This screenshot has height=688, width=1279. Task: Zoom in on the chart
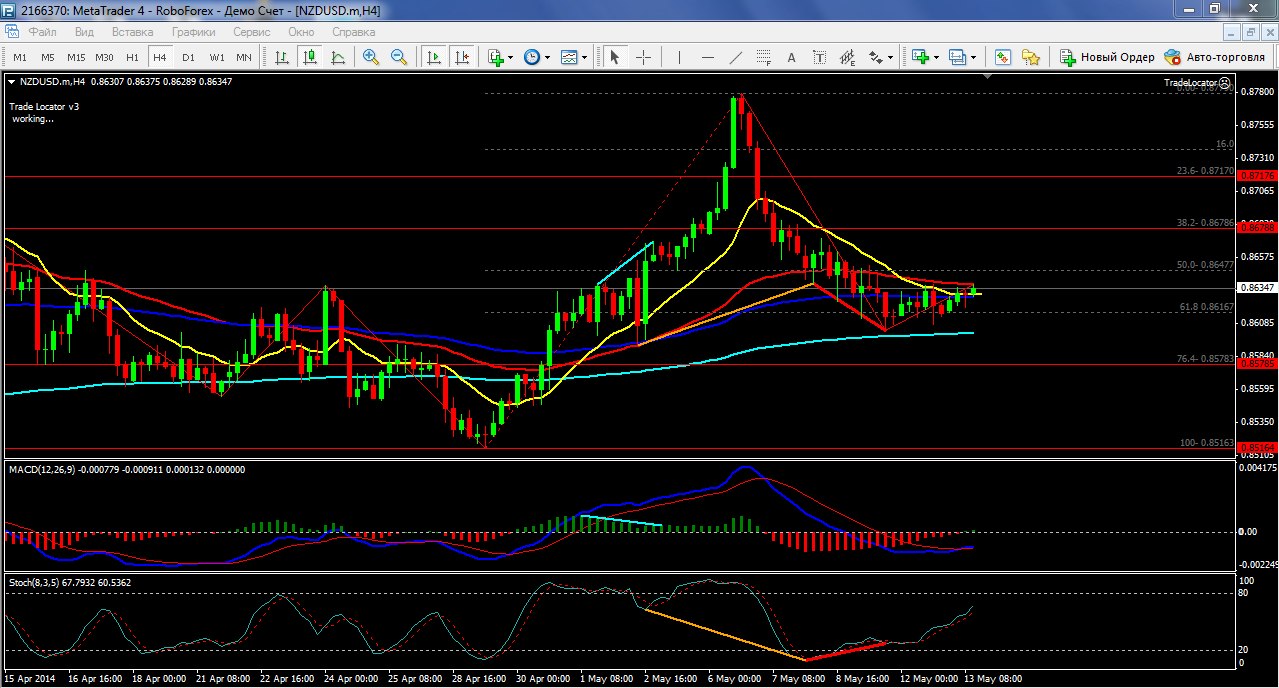[x=371, y=57]
